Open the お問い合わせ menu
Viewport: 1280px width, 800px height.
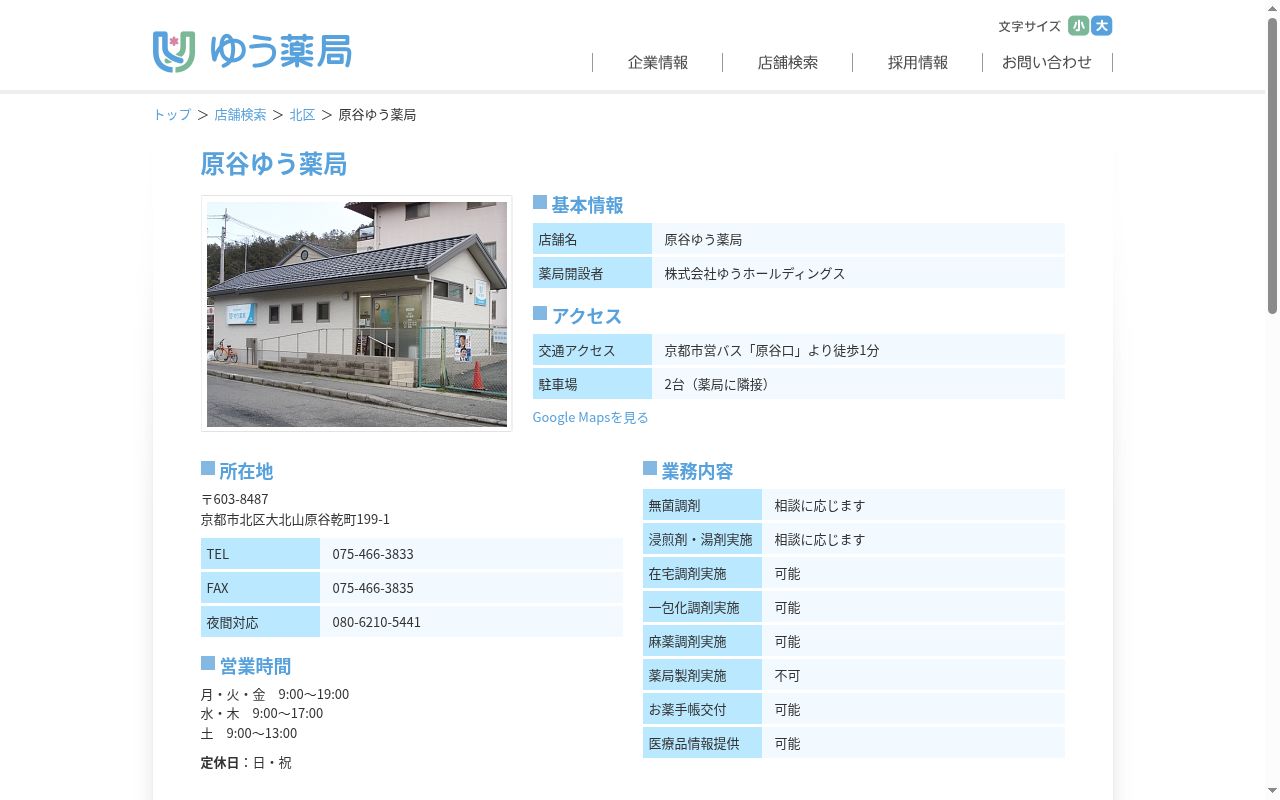[1047, 62]
